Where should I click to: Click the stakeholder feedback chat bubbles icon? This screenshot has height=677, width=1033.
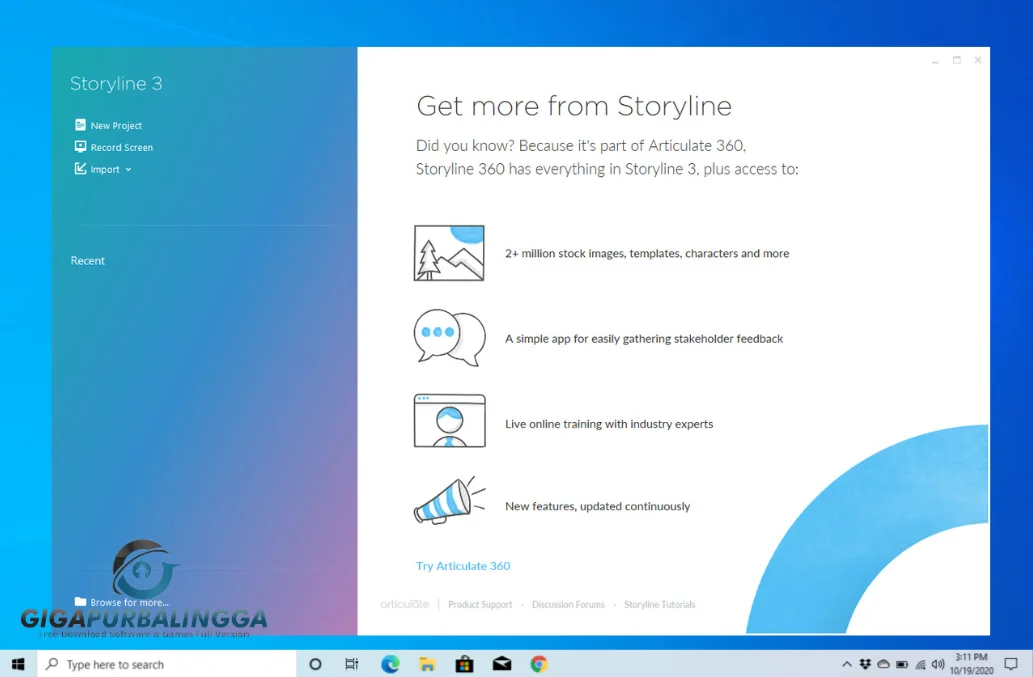tap(448, 337)
